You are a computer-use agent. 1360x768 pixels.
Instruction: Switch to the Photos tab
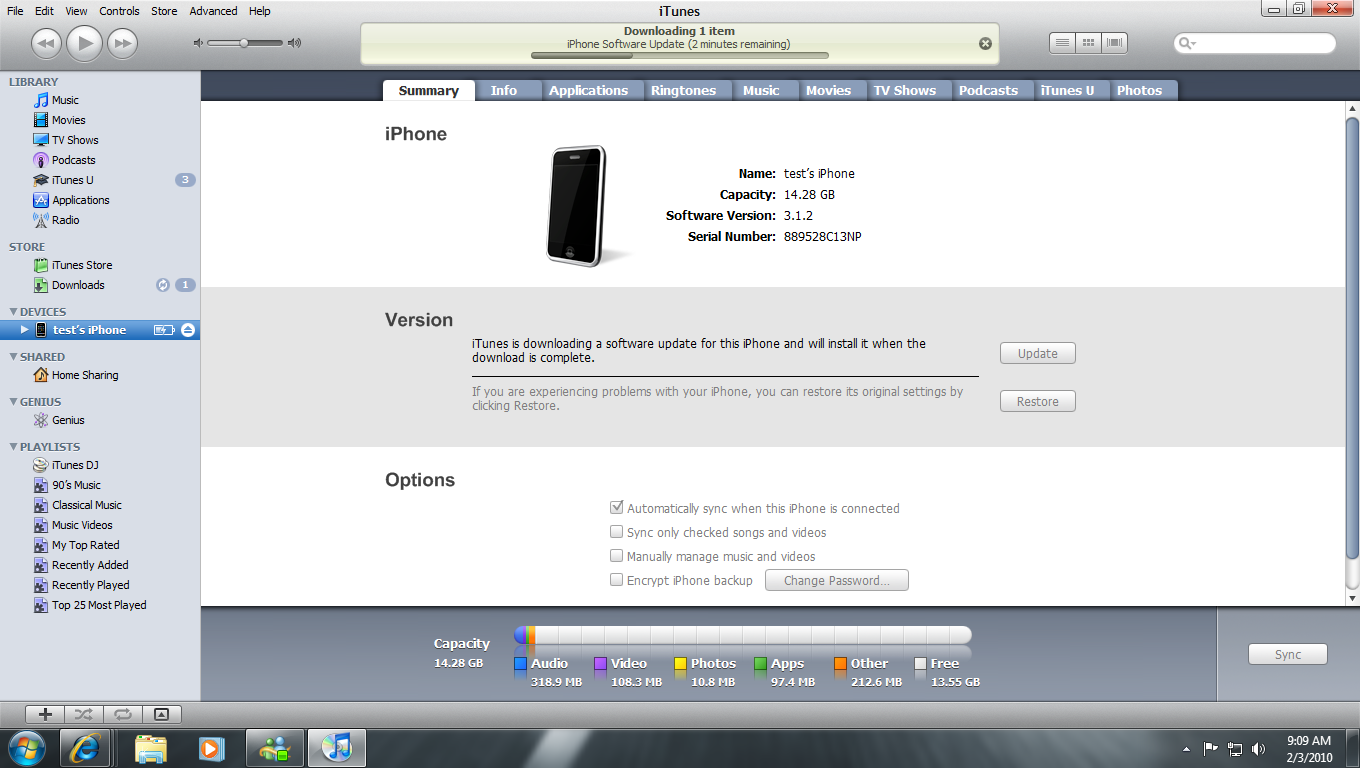(x=1140, y=90)
